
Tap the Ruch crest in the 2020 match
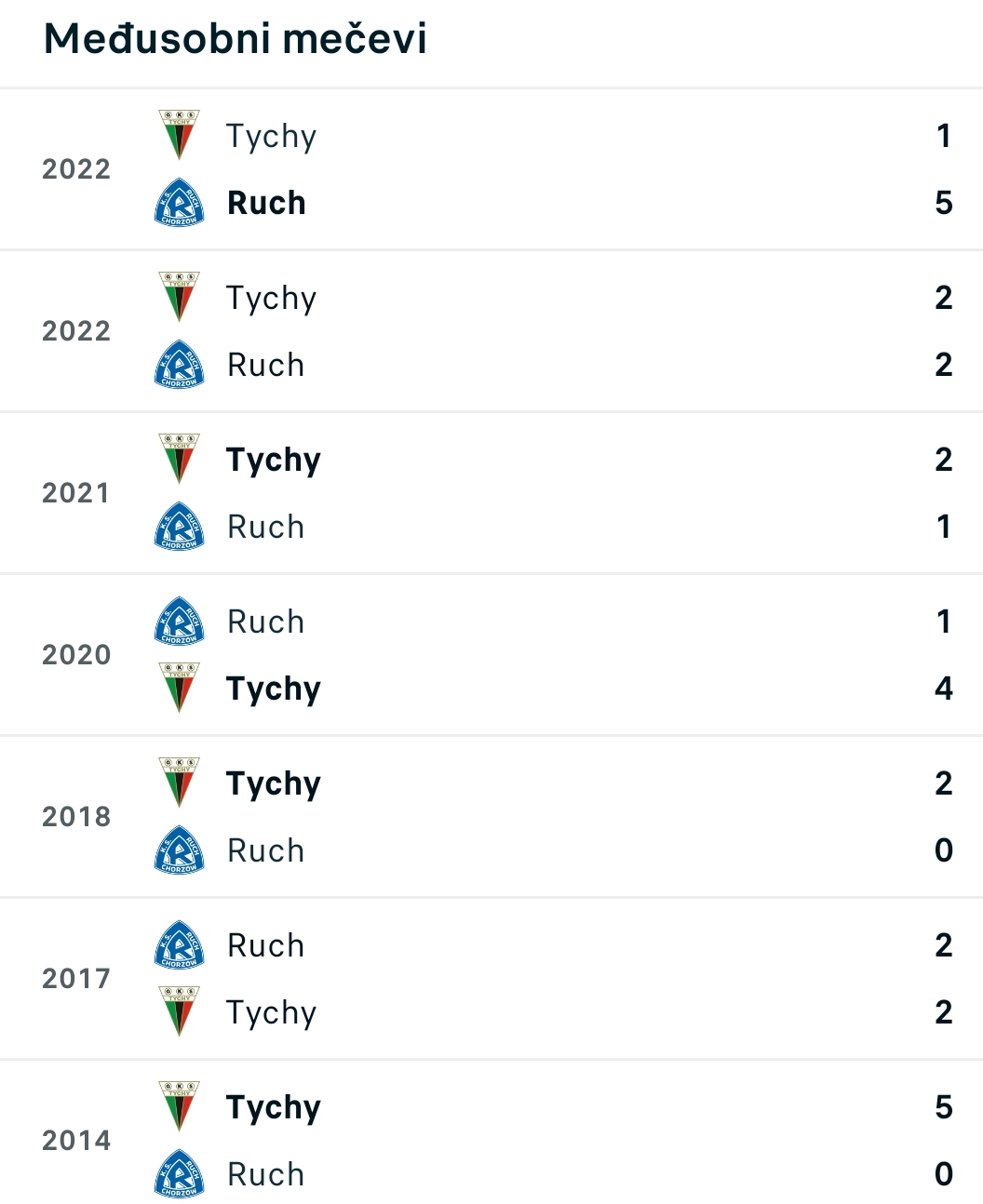[x=179, y=621]
